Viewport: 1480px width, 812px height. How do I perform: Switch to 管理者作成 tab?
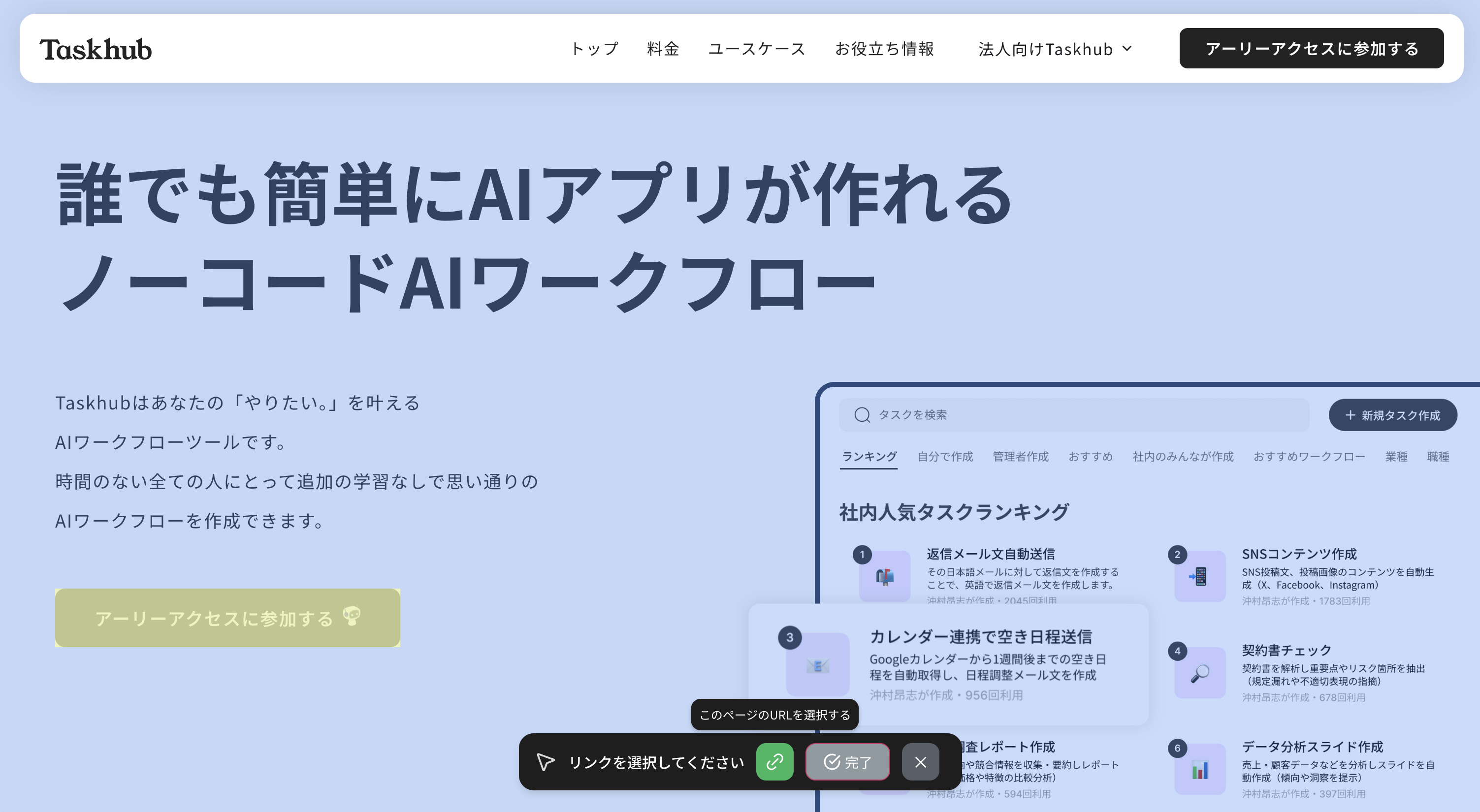point(1020,457)
